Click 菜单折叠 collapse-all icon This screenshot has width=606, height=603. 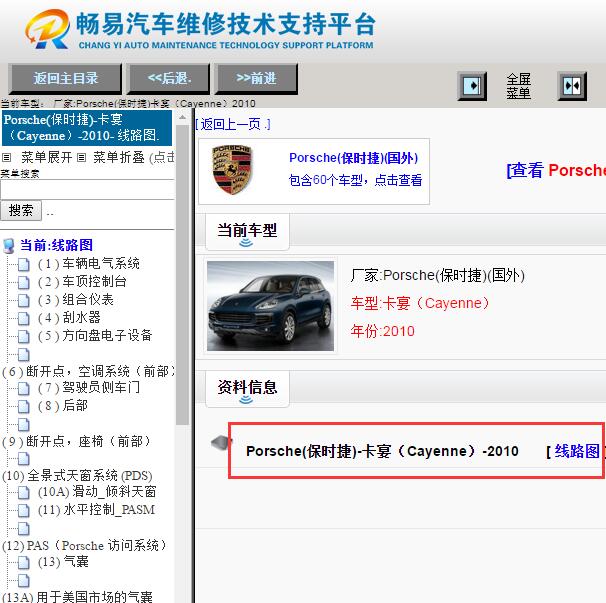coord(81,157)
